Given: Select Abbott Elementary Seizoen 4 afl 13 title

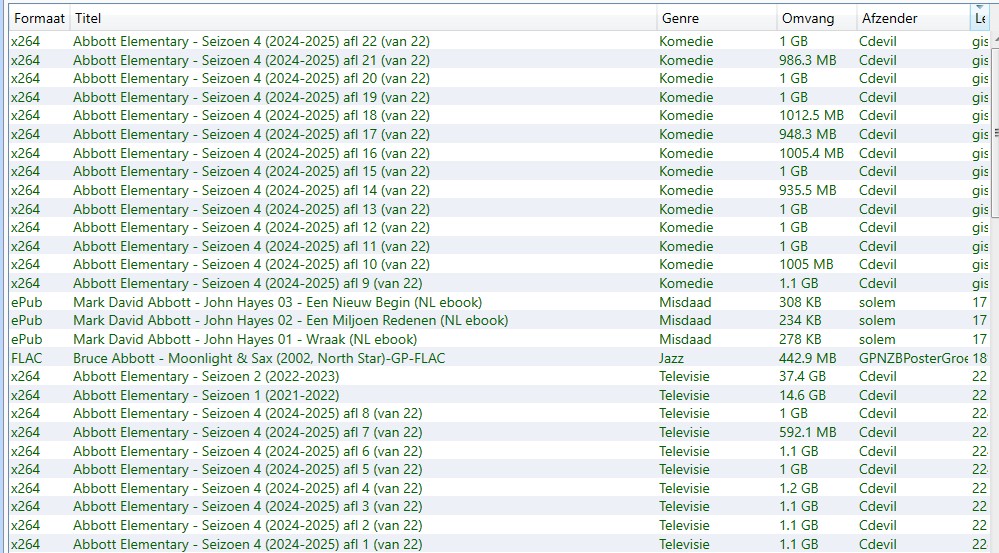Looking at the screenshot, I should (251, 209).
